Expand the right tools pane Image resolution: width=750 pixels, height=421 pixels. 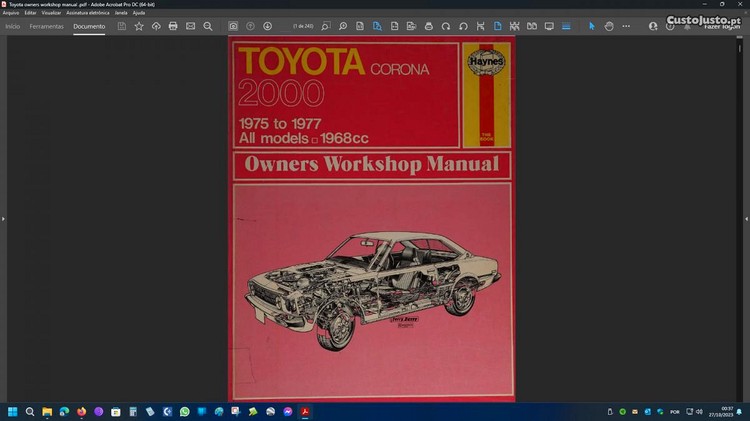(746, 218)
